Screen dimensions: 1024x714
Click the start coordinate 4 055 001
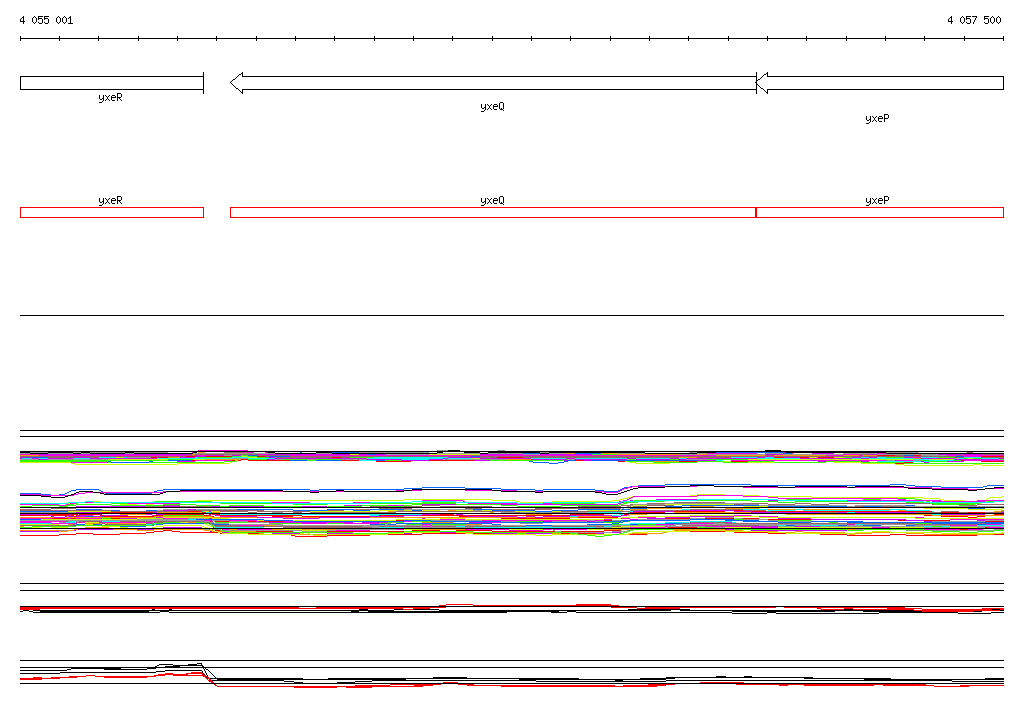[46, 20]
